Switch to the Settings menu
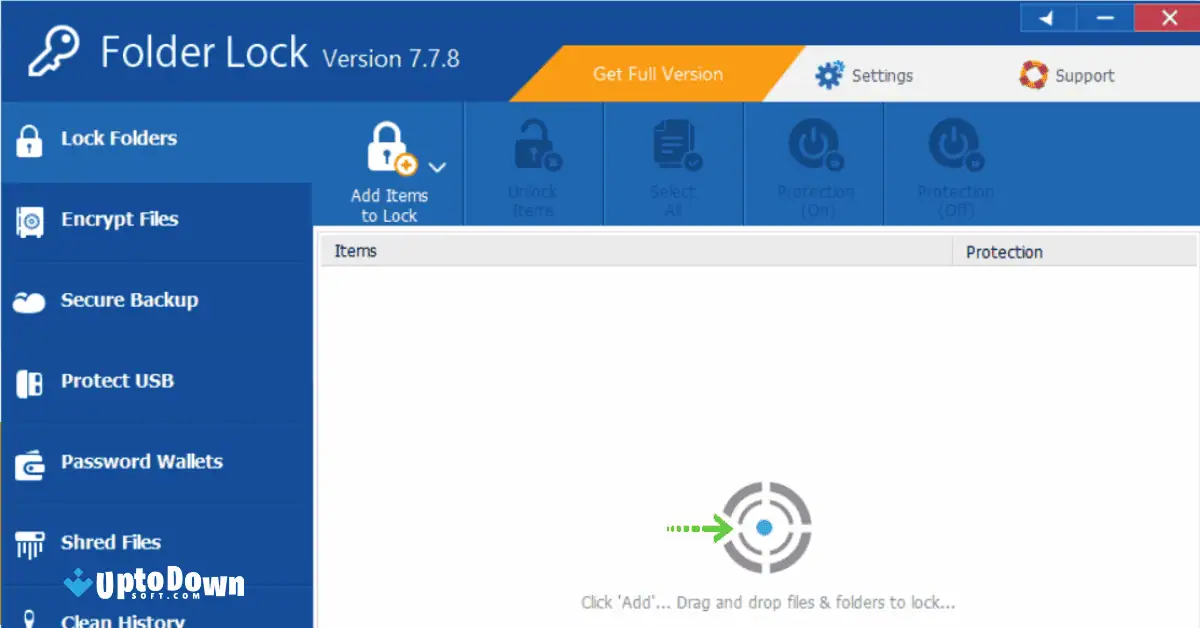Viewport: 1200px width, 628px height. [x=866, y=74]
